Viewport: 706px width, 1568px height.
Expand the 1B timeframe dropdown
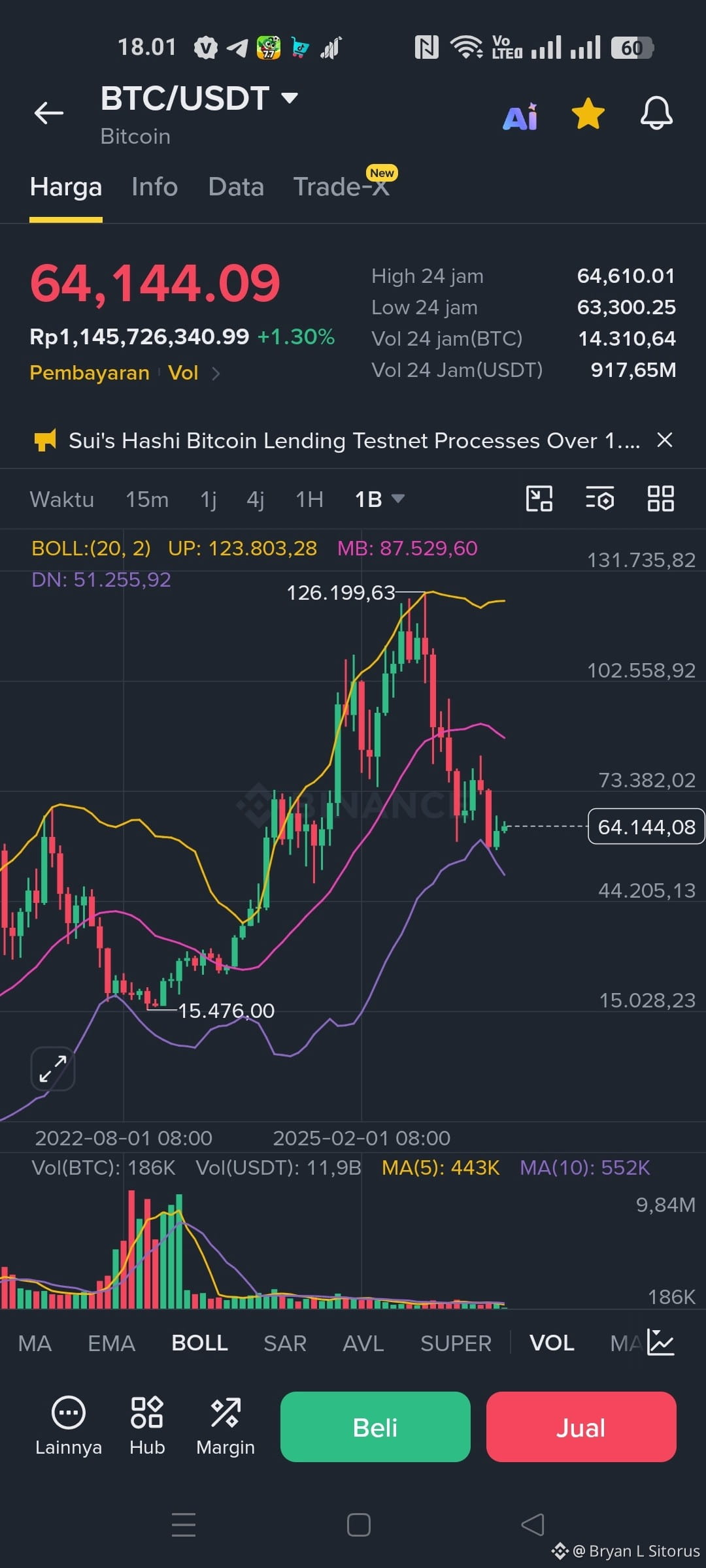(380, 499)
